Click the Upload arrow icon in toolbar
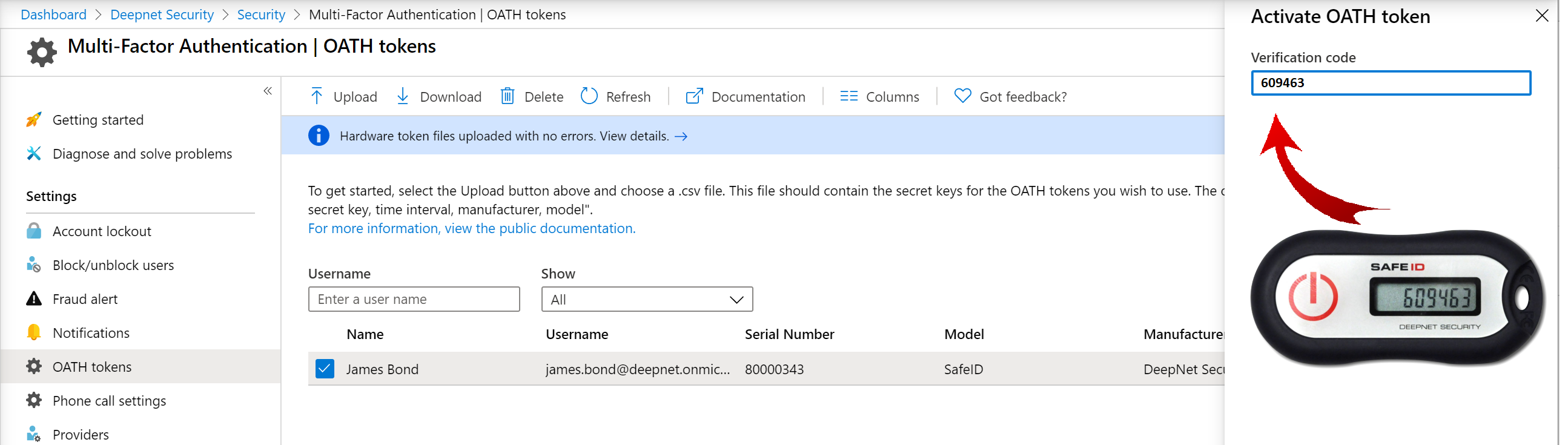Screen dimensions: 1568x445 click(317, 96)
